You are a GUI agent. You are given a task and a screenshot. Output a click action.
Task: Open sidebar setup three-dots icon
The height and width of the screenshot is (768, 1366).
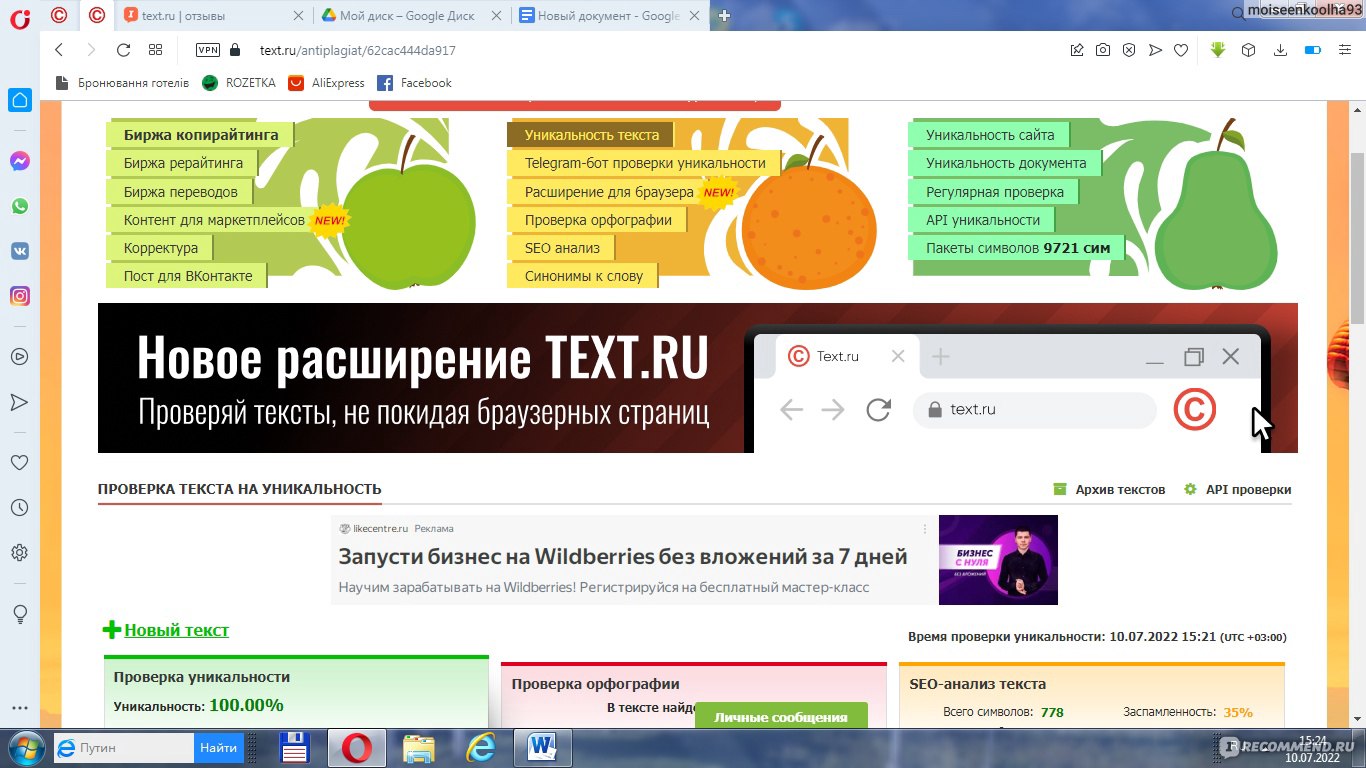[x=19, y=710]
